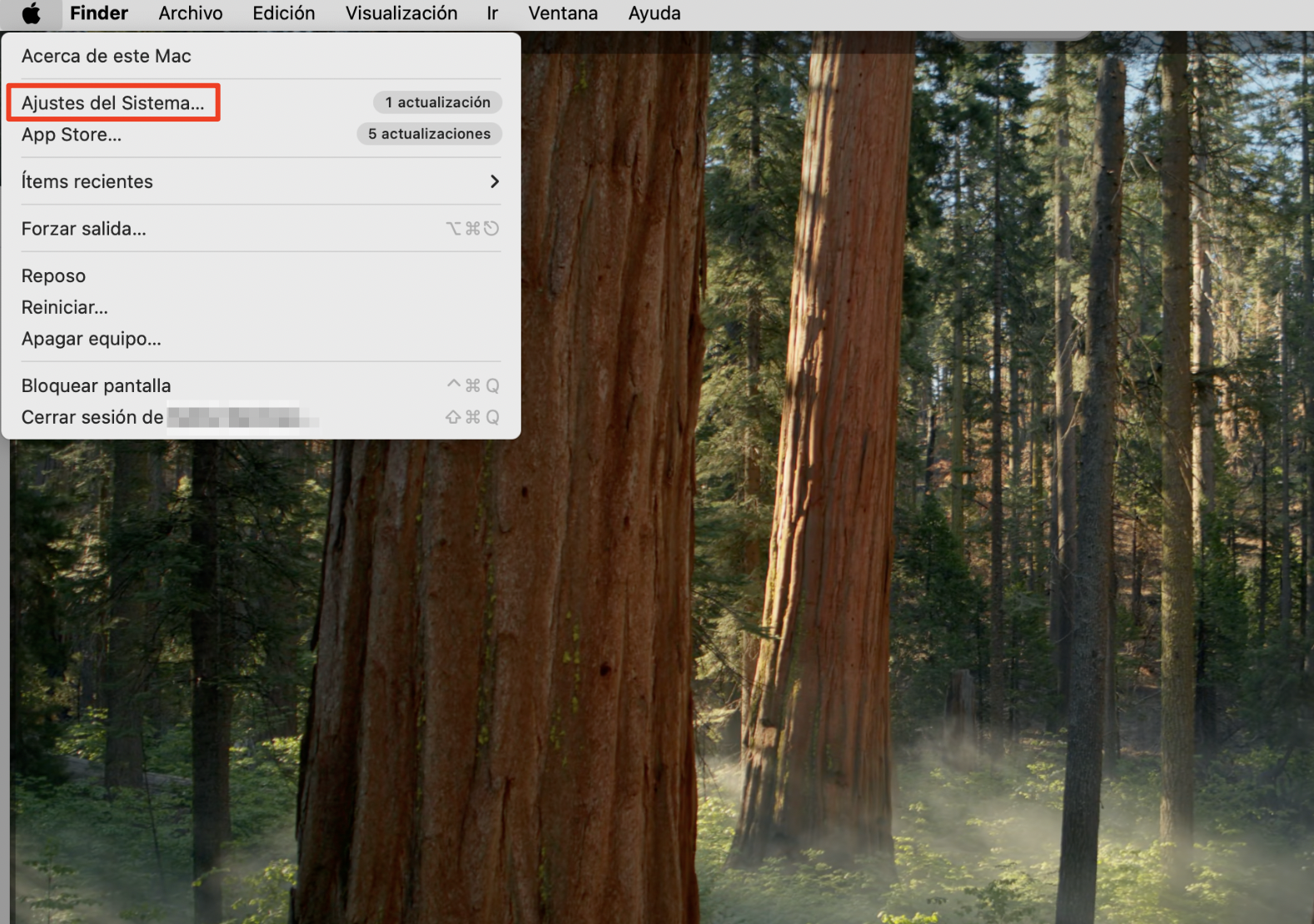Open Ítems recientes entry
1314x924 pixels.
(261, 181)
